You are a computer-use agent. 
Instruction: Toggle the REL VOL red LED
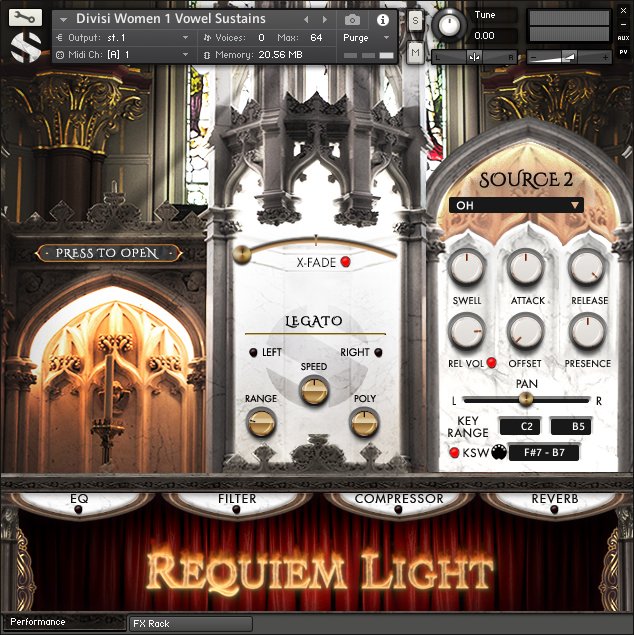coord(492,363)
